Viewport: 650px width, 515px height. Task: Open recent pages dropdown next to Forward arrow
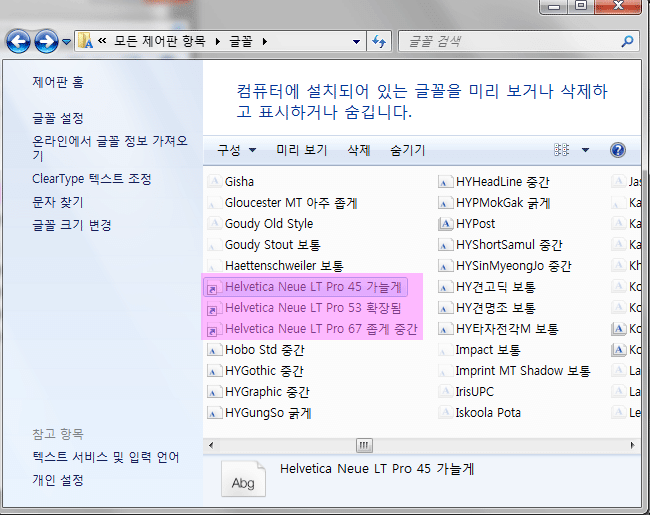pos(66,41)
